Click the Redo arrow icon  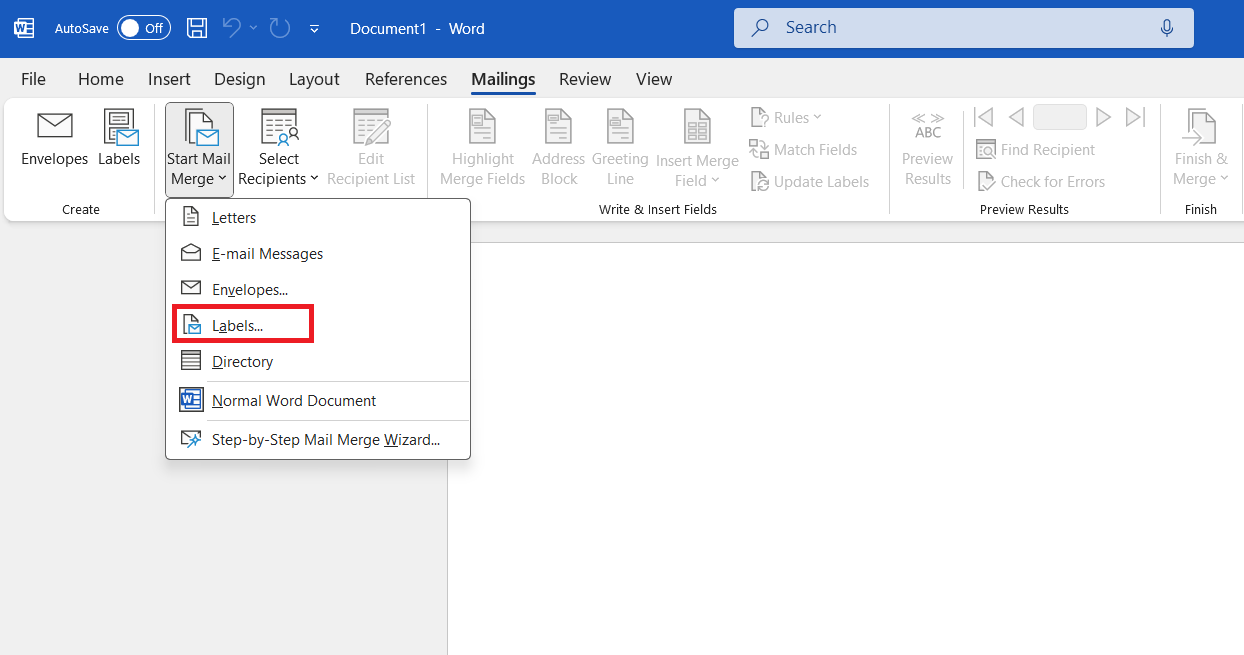[279, 28]
